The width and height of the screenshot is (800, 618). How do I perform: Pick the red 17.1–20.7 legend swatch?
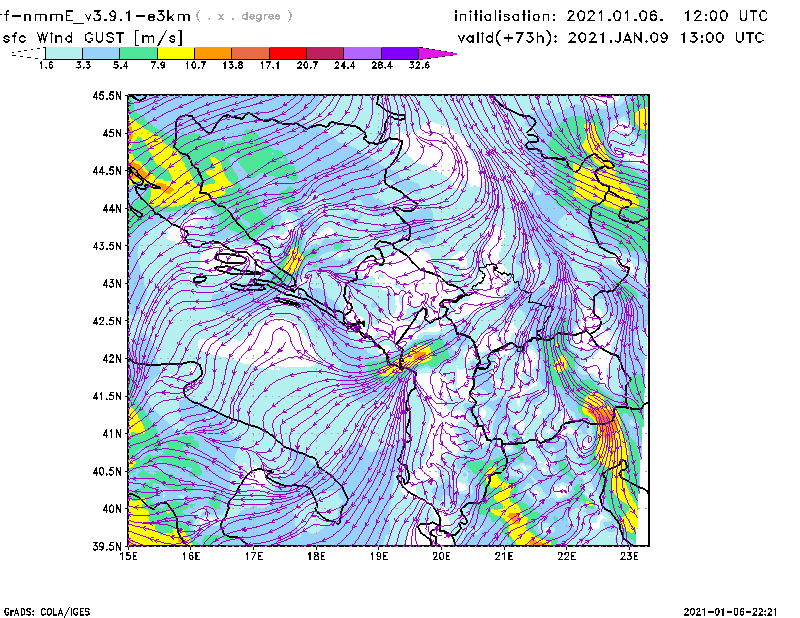click(x=288, y=53)
